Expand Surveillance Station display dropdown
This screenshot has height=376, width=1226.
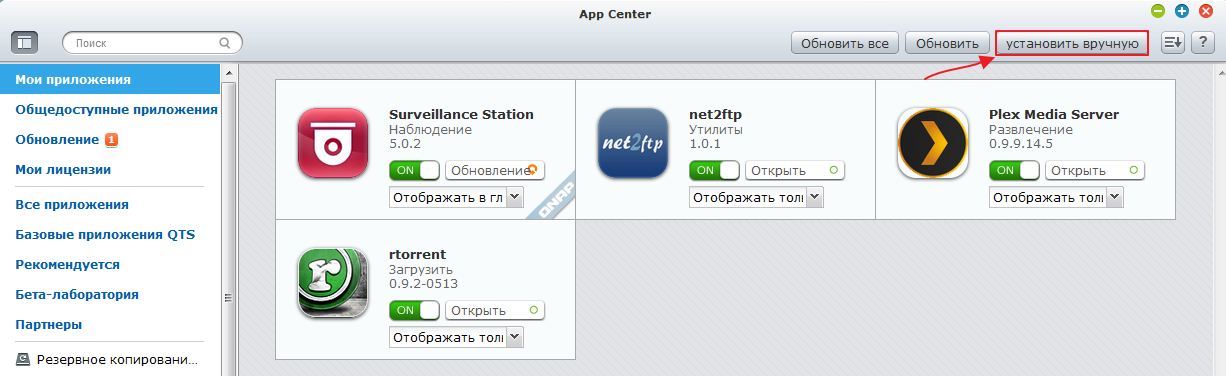pos(456,197)
